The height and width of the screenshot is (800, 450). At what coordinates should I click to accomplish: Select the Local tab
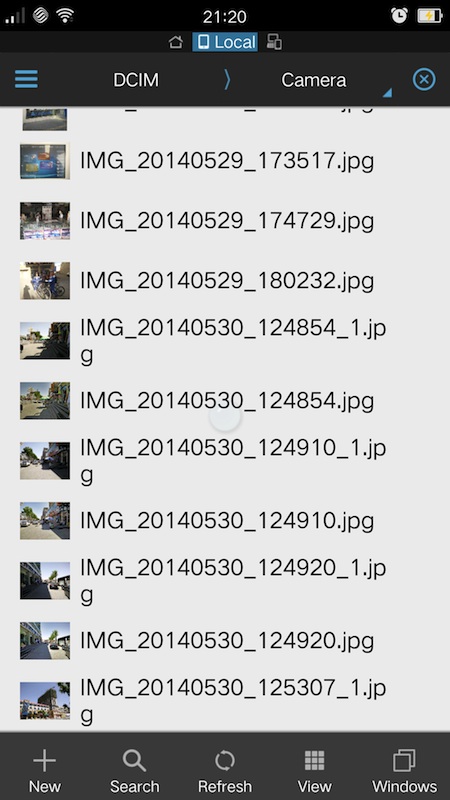(x=225, y=42)
